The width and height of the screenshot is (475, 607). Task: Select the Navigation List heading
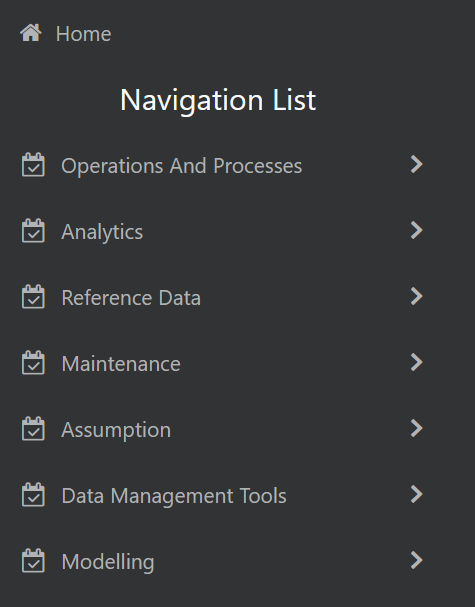click(218, 100)
